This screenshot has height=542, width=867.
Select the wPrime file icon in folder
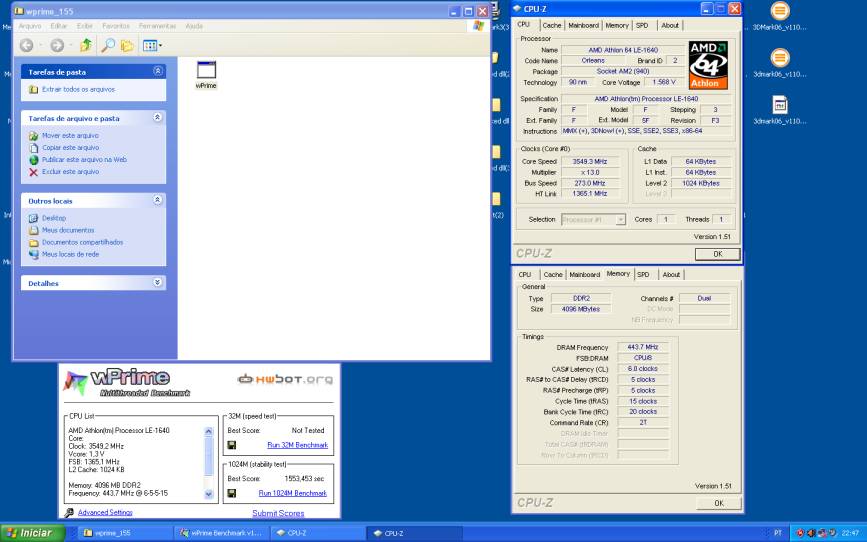pyautogui.click(x=206, y=70)
